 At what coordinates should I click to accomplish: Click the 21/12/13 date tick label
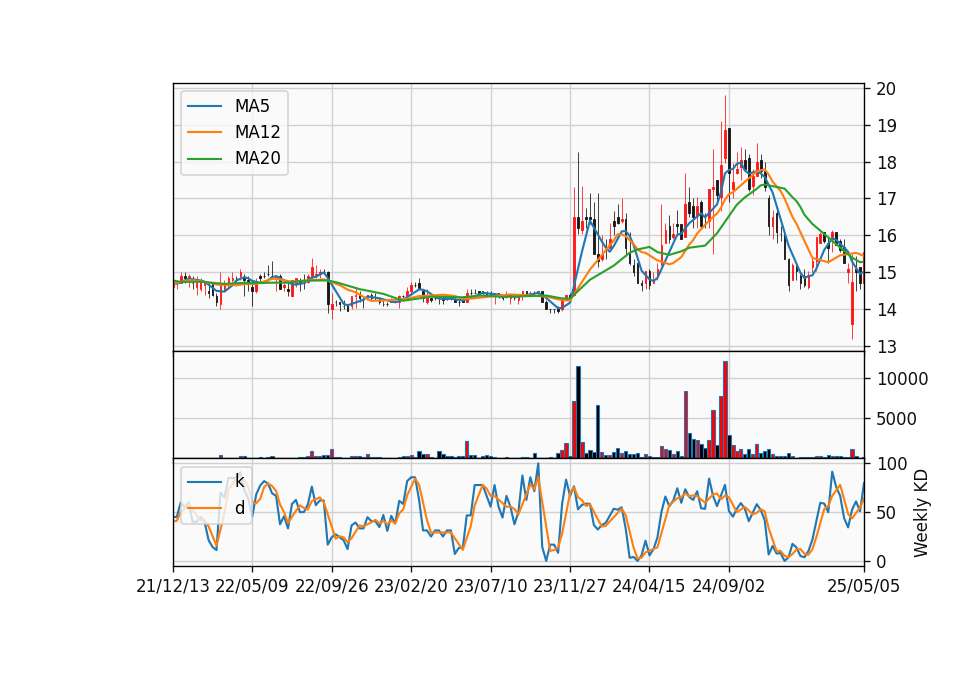pos(173,586)
